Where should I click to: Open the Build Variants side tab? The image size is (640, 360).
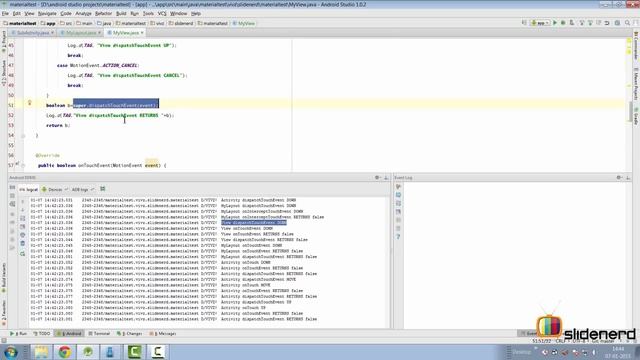coord(4,277)
